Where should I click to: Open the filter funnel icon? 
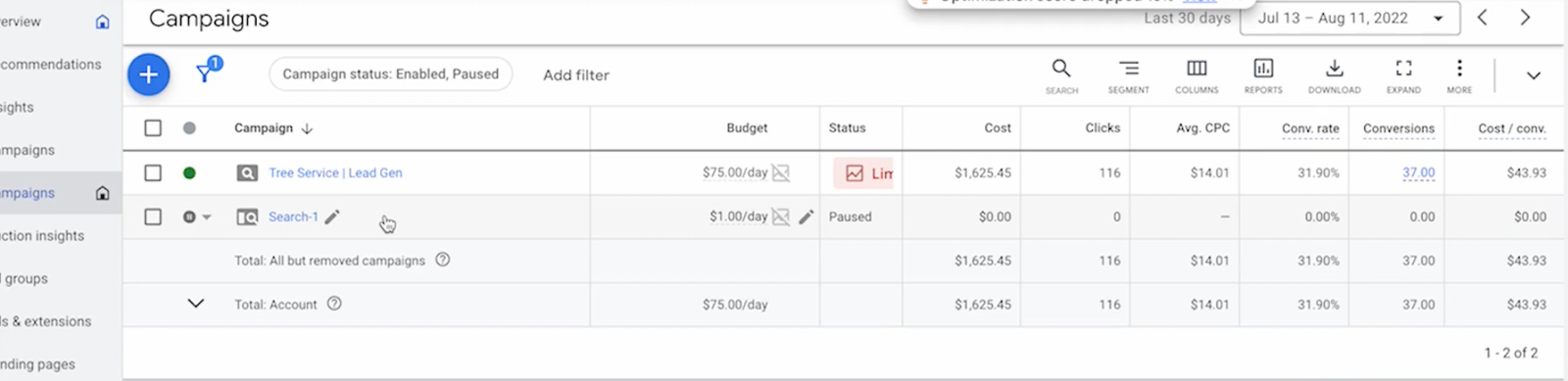(206, 71)
